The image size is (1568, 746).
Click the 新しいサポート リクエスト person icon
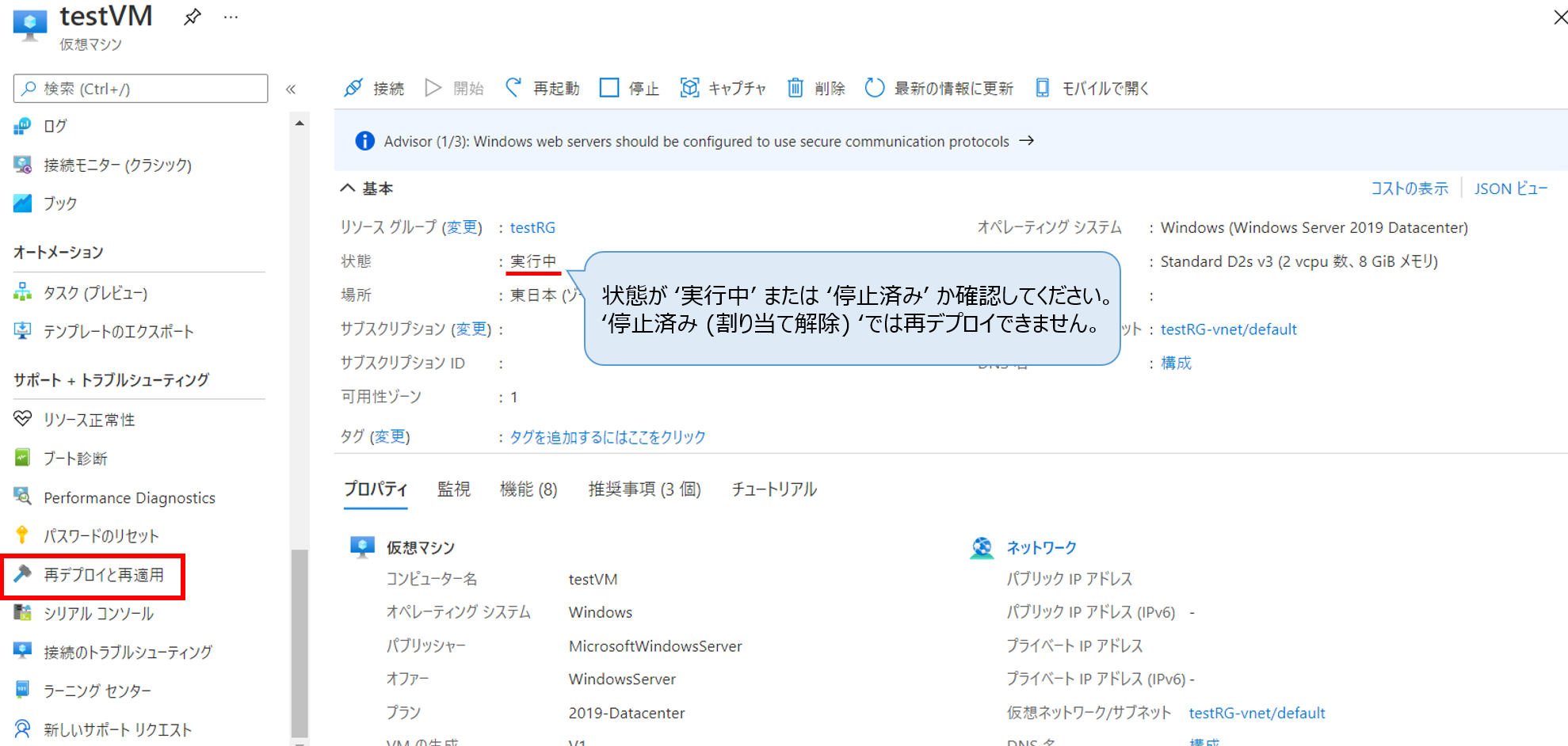pyautogui.click(x=23, y=729)
